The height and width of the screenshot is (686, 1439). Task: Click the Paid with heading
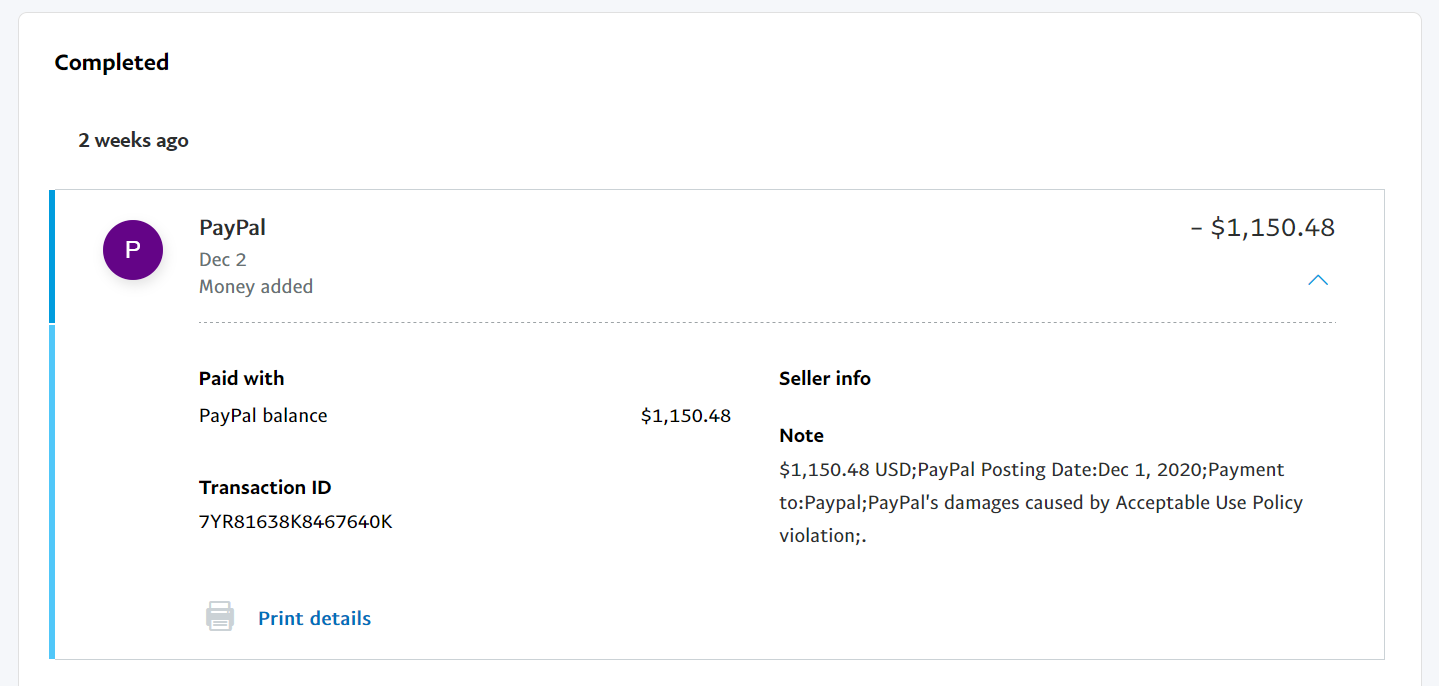coord(241,379)
